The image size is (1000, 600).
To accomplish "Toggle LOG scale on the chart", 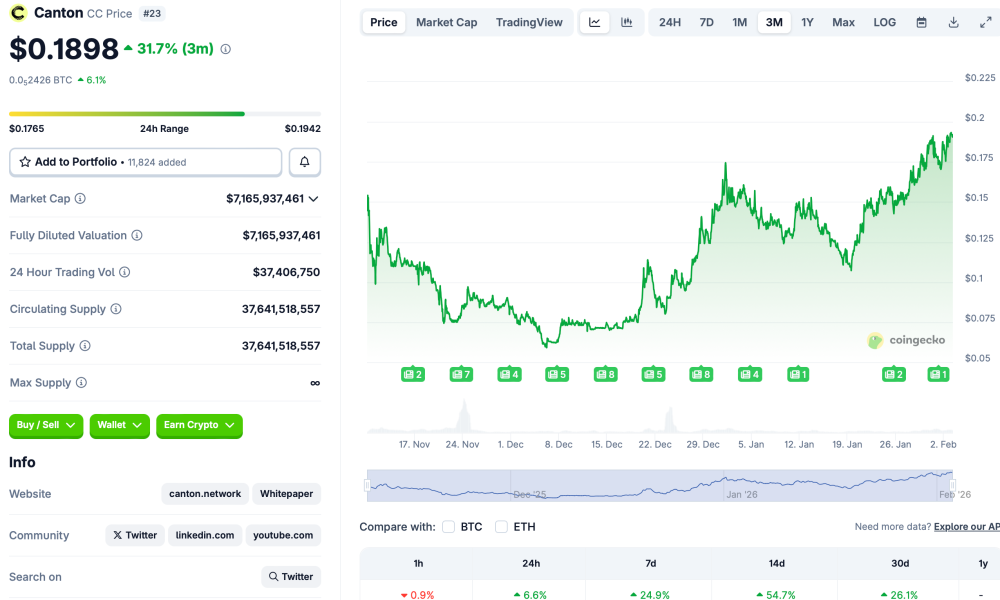I will tap(884, 22).
